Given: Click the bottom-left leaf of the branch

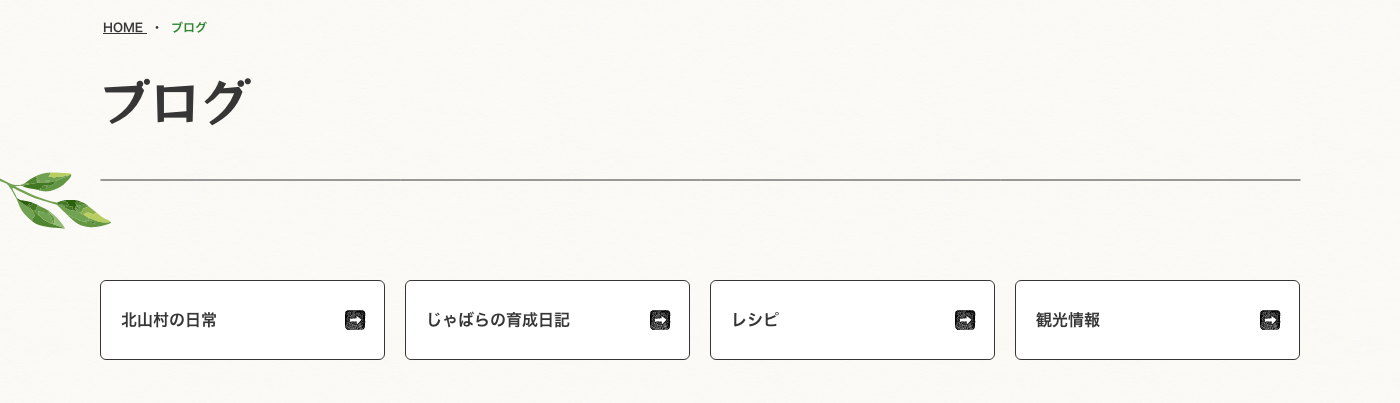Looking at the screenshot, I should pyautogui.click(x=38, y=213).
